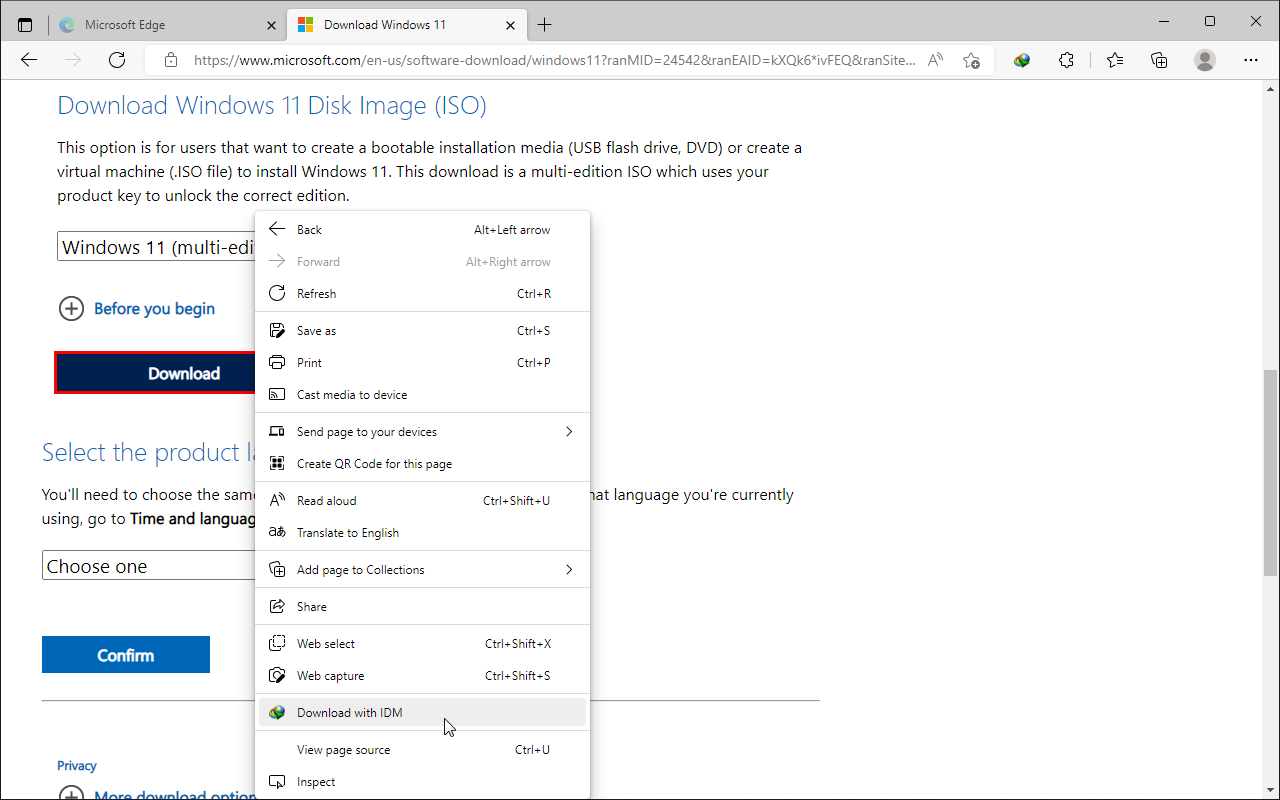Expand Add page to Collections submenu
This screenshot has height=800, width=1280.
pyautogui.click(x=422, y=570)
